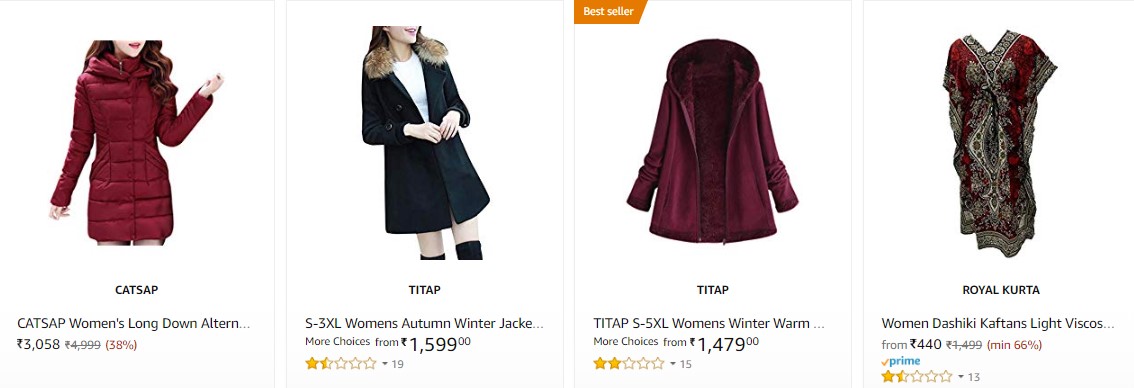Open the 19 reviews count link
This screenshot has width=1134, height=388.
click(397, 364)
